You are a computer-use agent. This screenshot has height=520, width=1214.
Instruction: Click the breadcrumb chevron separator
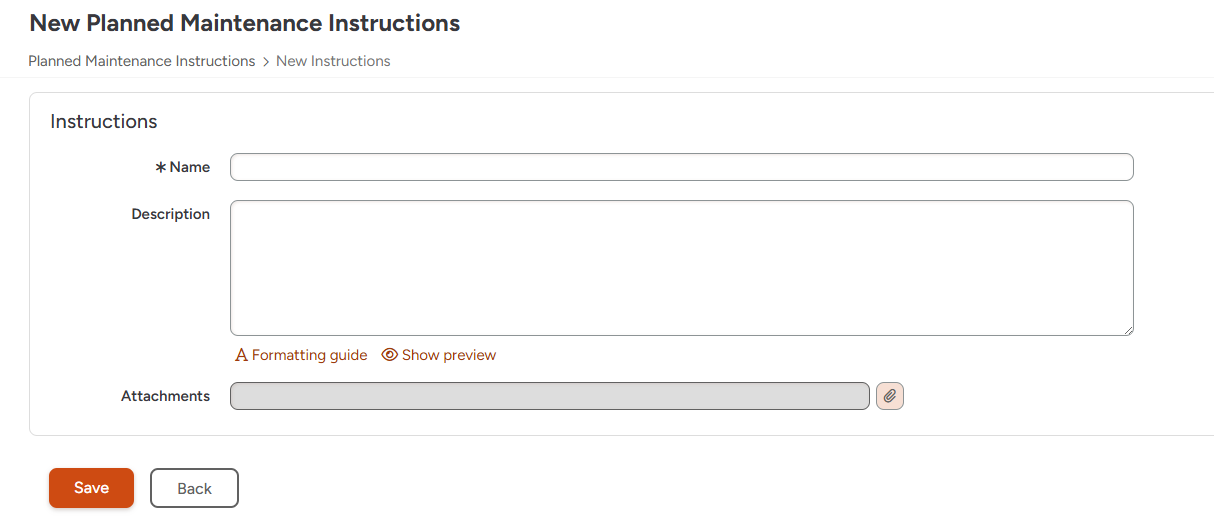pyautogui.click(x=266, y=61)
